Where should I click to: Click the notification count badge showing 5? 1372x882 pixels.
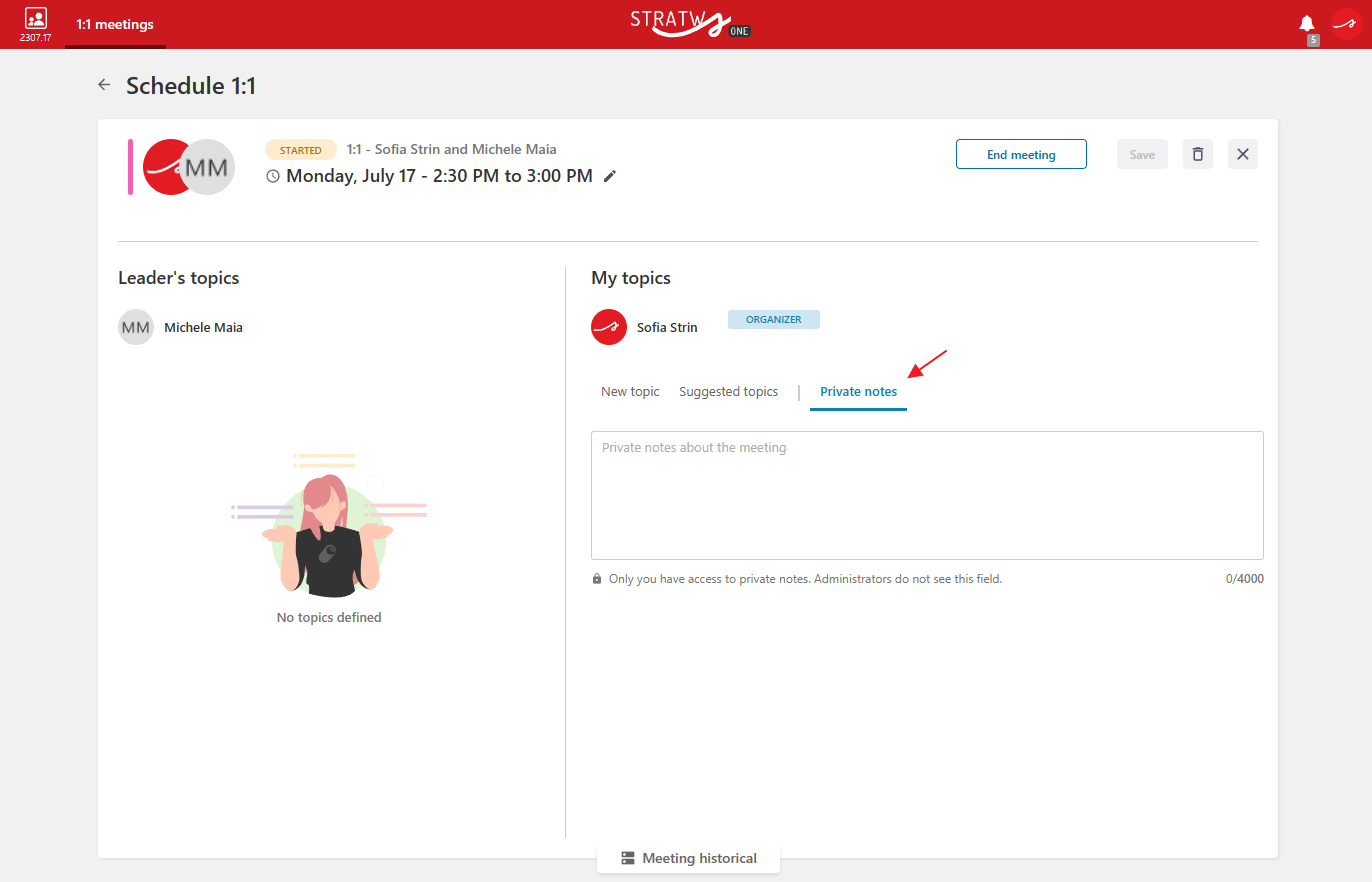pos(1313,40)
